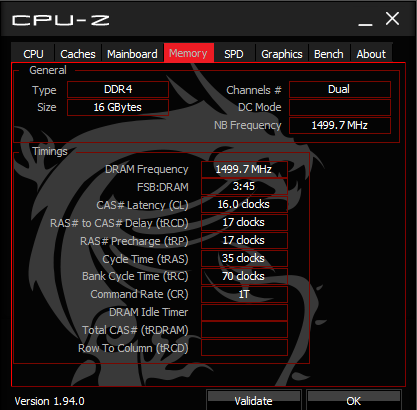Viewport: 417px width, 410px height.
Task: Go to the SPD tab
Action: point(234,54)
